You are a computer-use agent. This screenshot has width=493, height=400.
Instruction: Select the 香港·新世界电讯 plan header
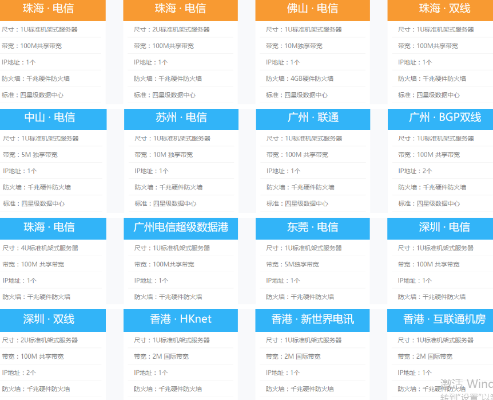312,320
